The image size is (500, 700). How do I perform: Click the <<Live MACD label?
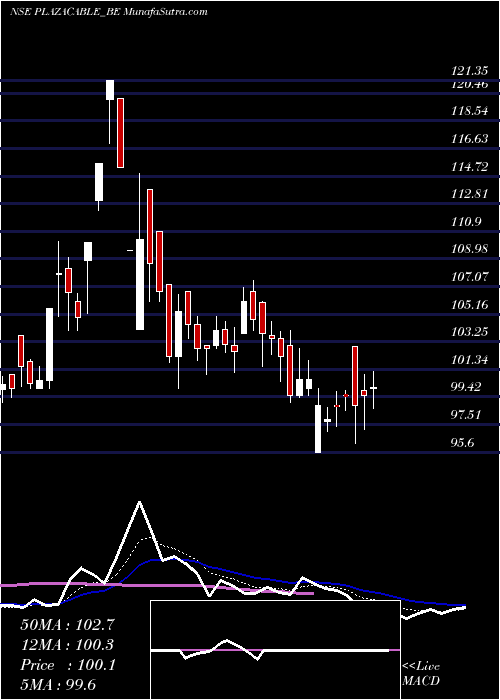[x=421, y=673]
